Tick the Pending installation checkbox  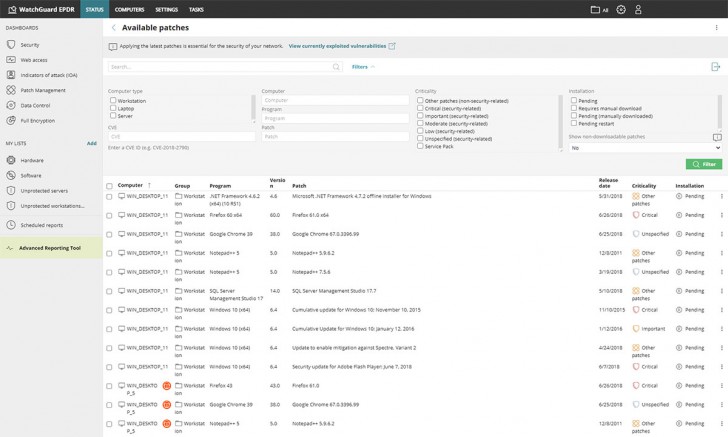tap(573, 100)
